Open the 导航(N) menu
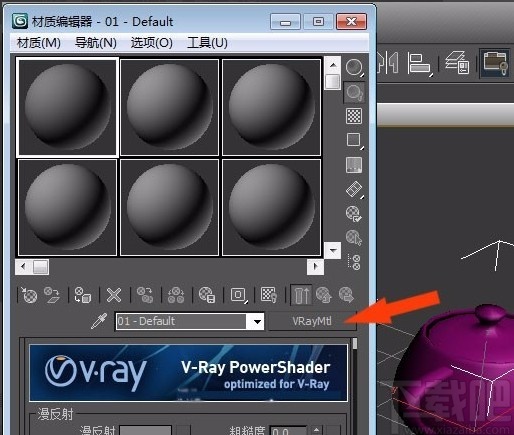 (96, 43)
